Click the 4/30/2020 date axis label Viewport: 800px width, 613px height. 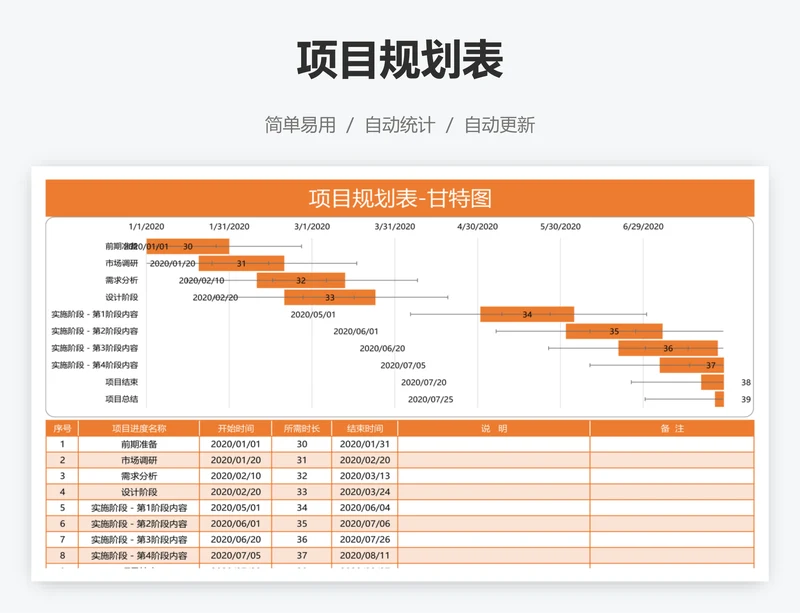tap(478, 227)
